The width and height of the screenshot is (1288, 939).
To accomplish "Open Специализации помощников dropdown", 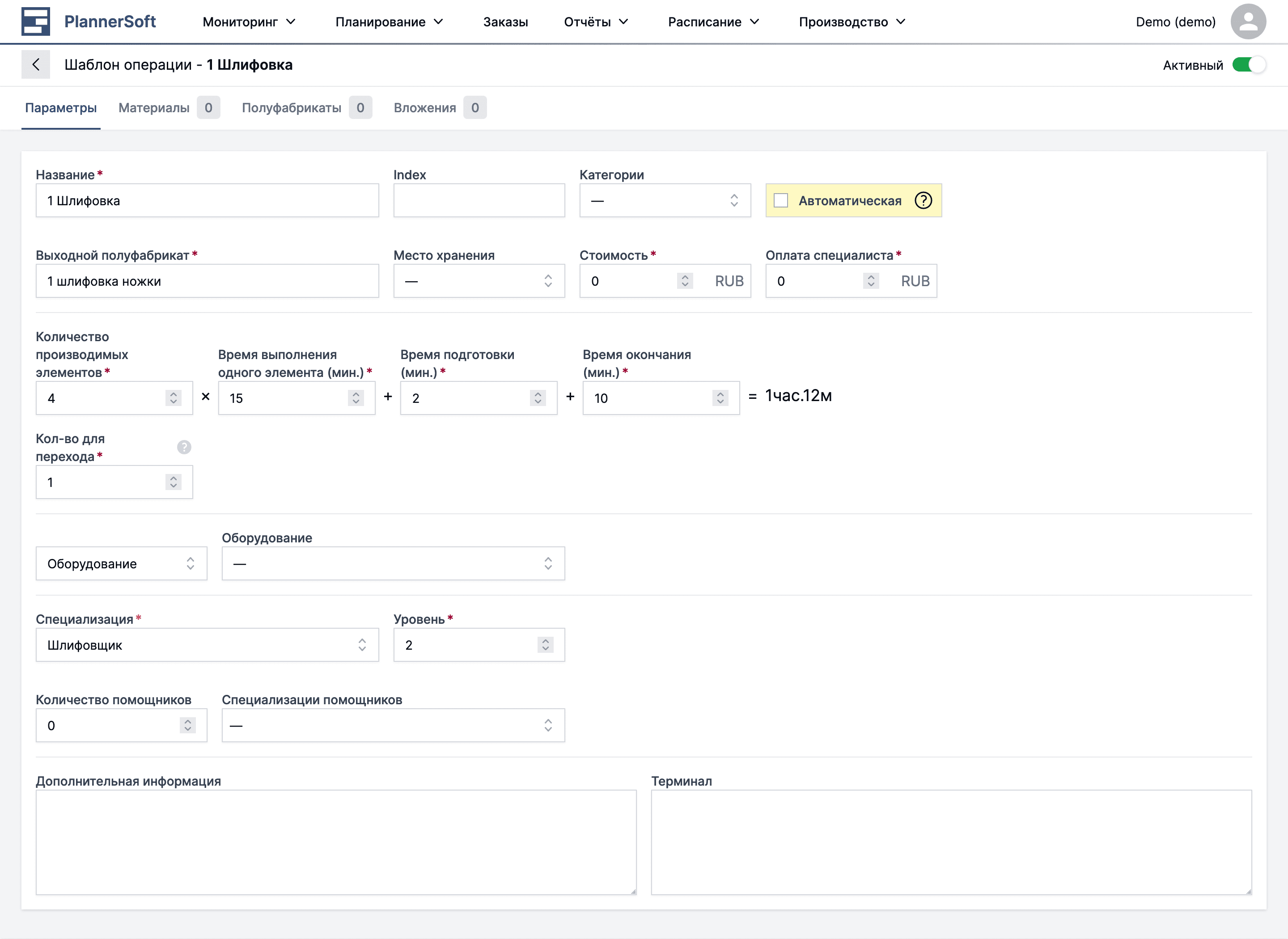I will pyautogui.click(x=393, y=725).
